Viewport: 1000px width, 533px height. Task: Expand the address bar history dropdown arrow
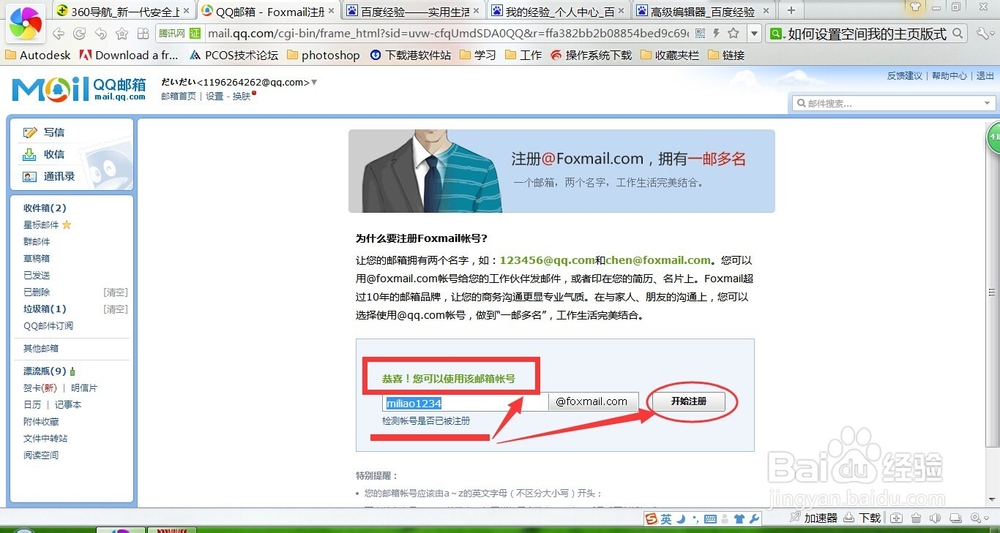754,34
